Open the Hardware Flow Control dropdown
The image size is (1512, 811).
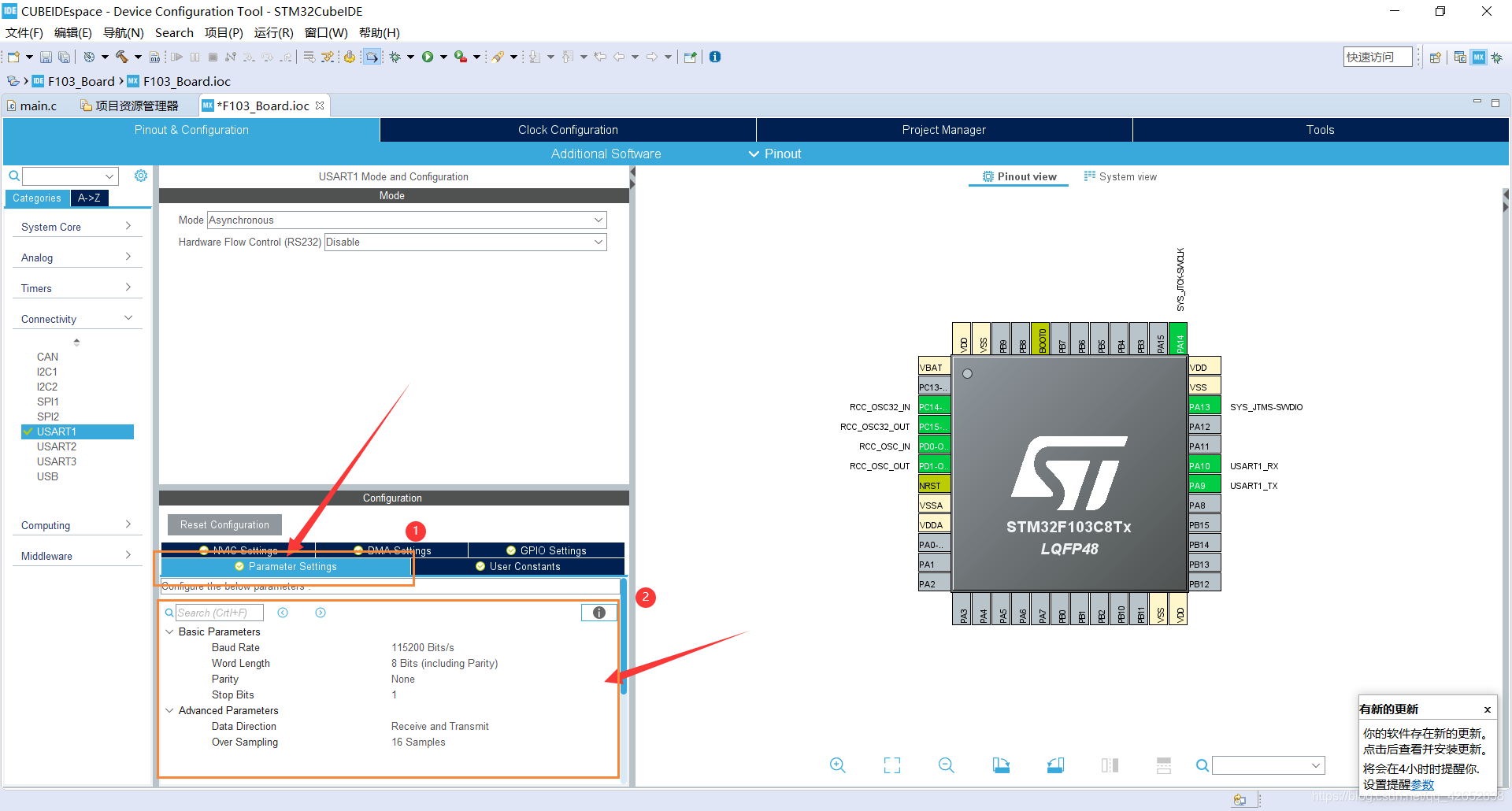coord(465,242)
